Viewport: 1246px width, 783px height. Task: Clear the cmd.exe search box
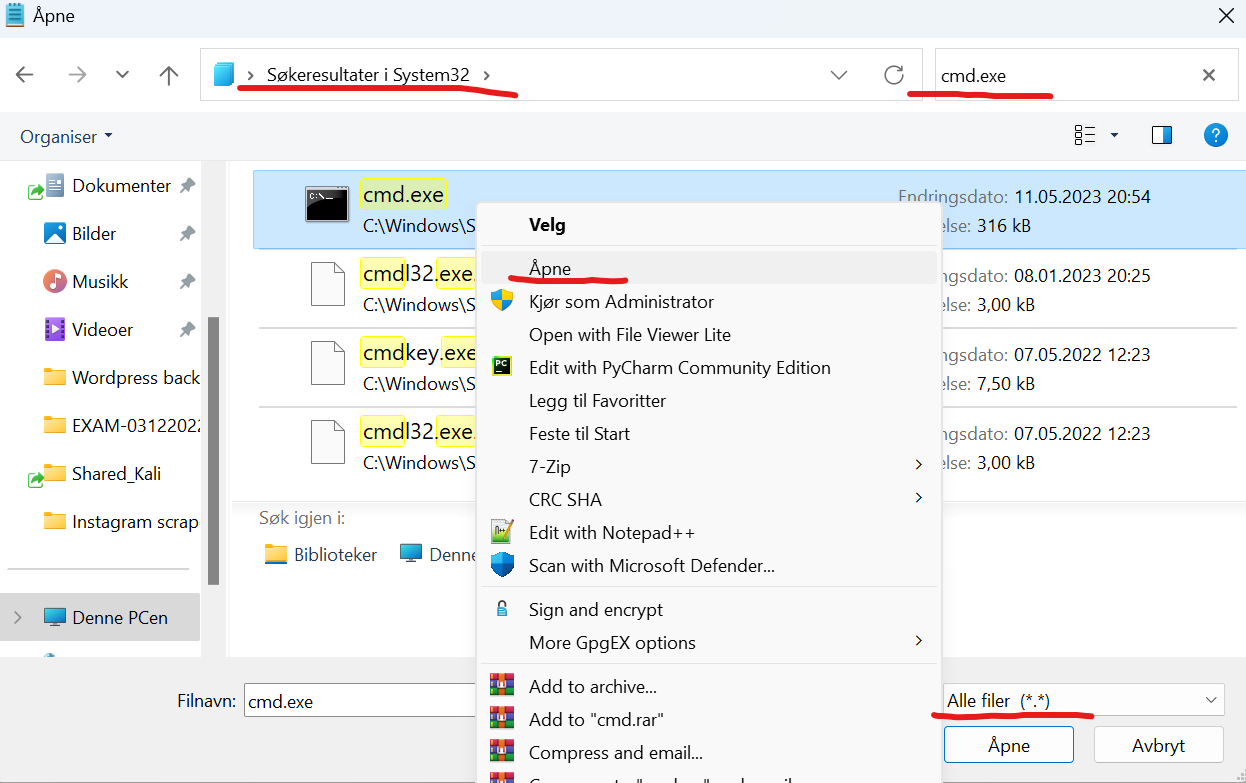[x=1208, y=75]
